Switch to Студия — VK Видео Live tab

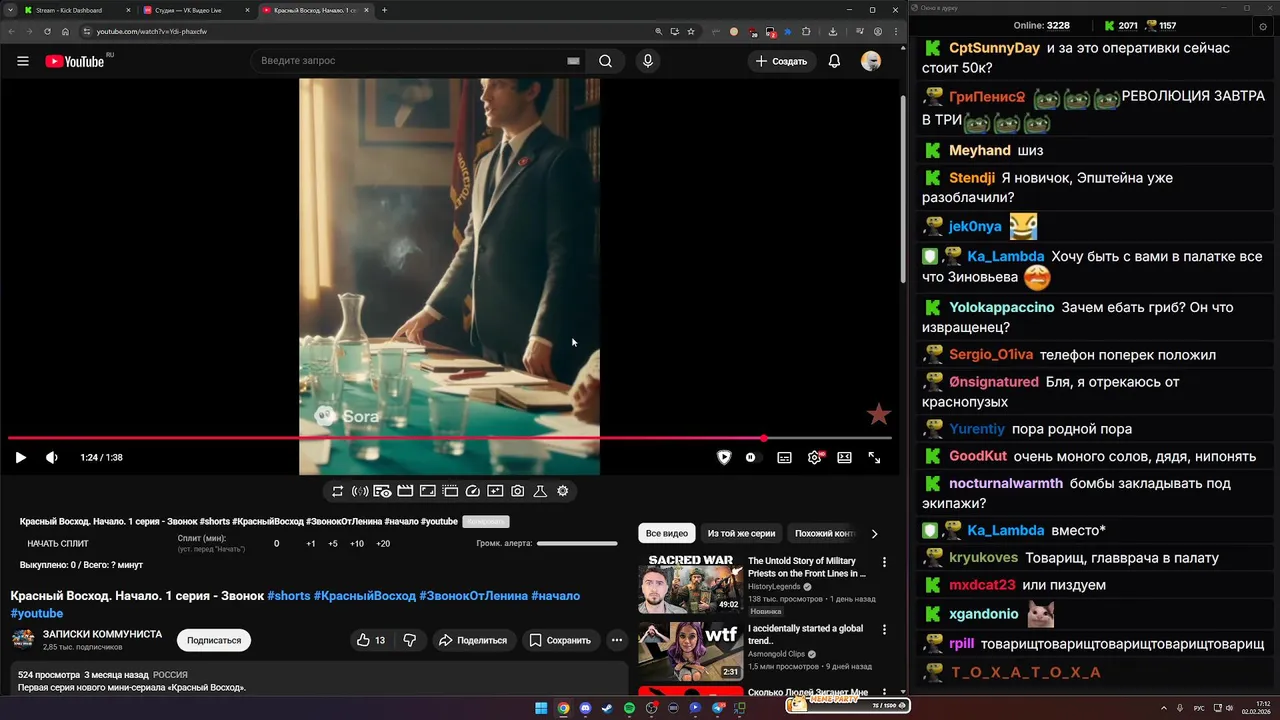195,10
